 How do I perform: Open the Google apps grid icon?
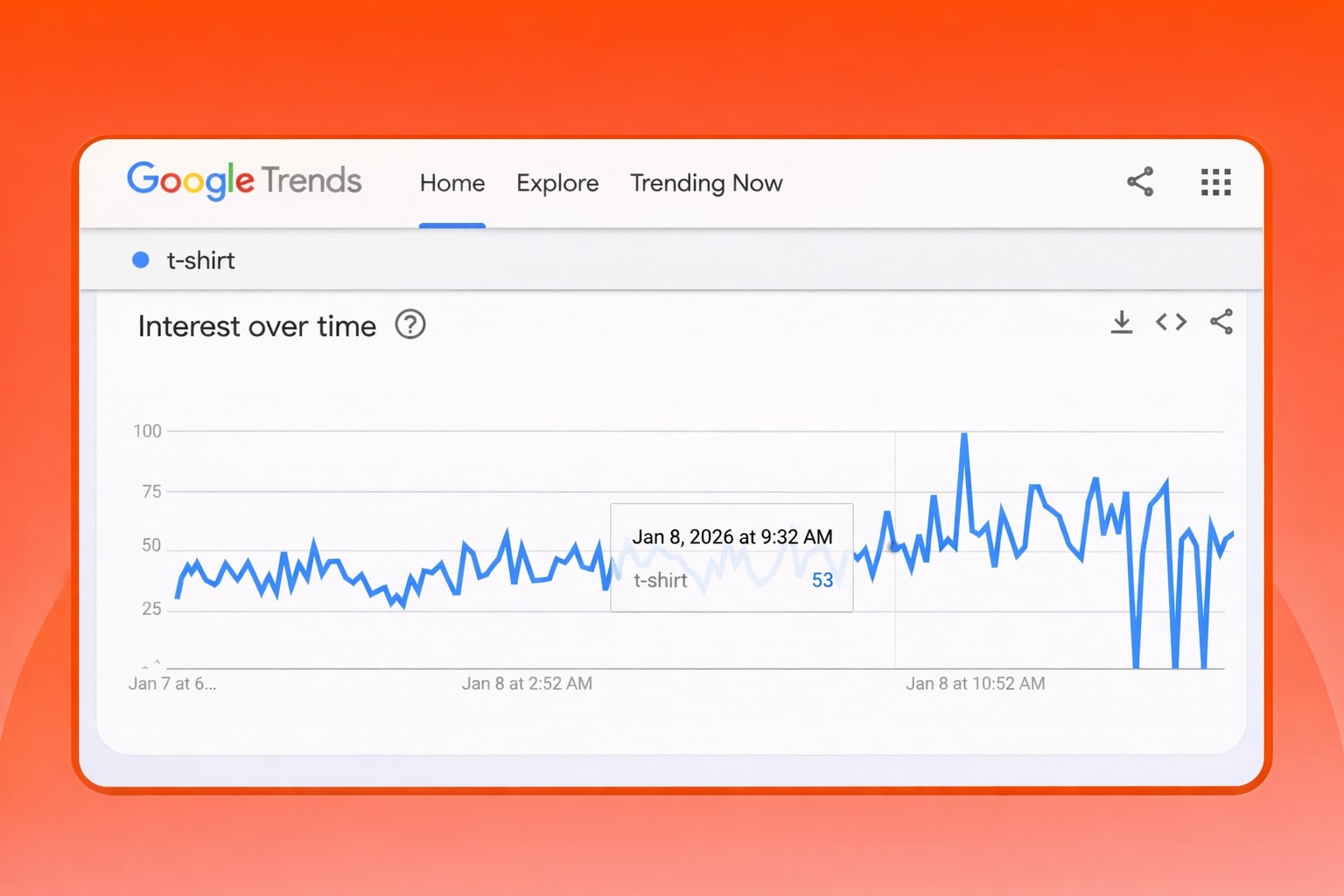[x=1215, y=182]
